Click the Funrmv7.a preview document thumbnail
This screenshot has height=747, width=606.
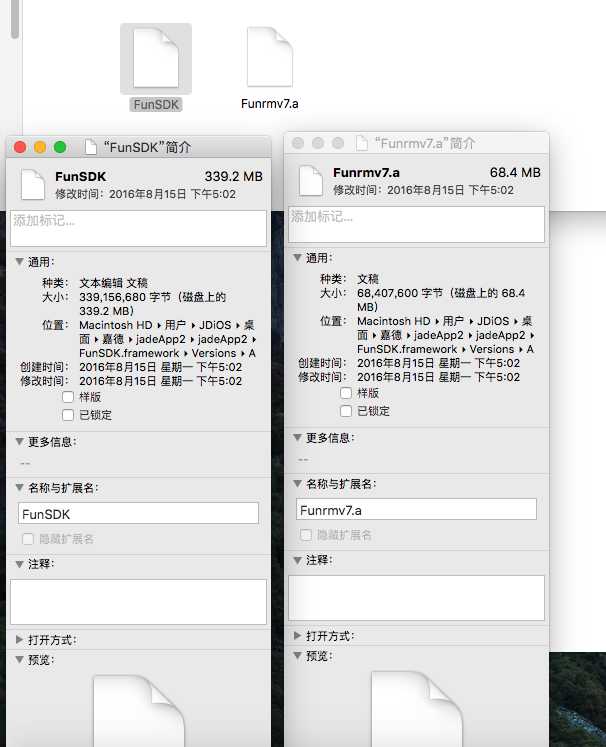pos(416,708)
